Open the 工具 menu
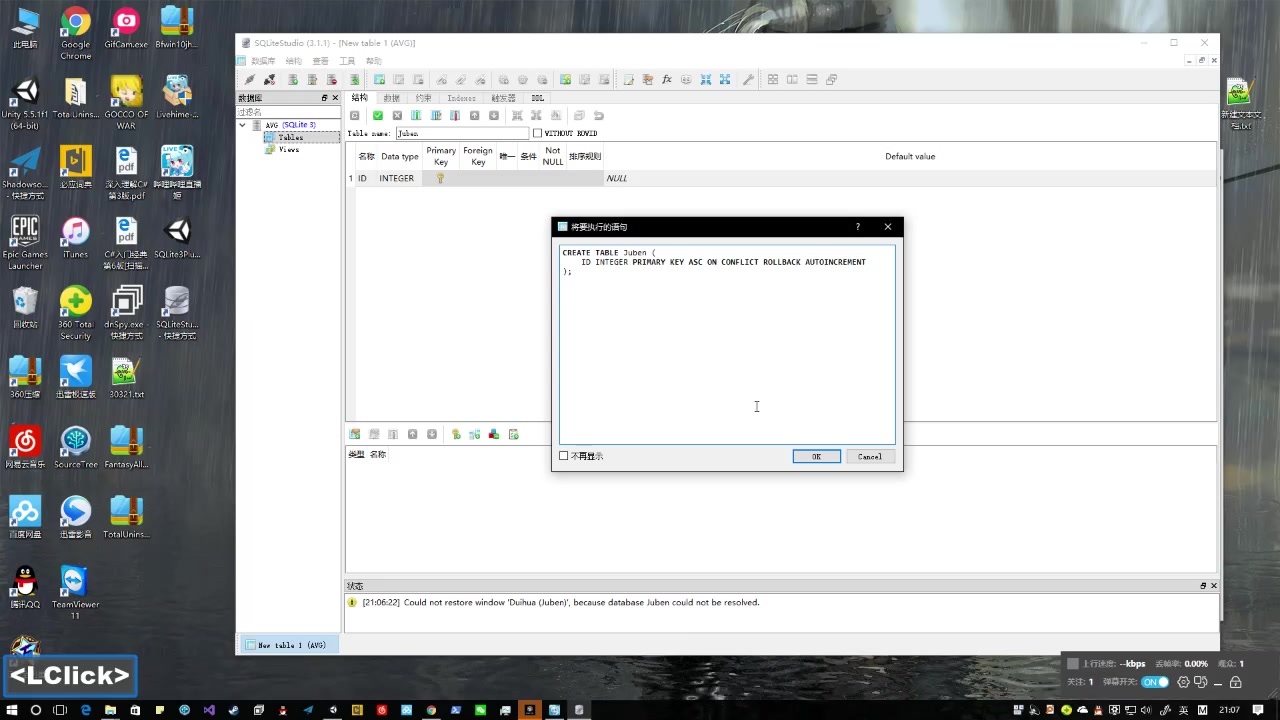 click(x=347, y=61)
